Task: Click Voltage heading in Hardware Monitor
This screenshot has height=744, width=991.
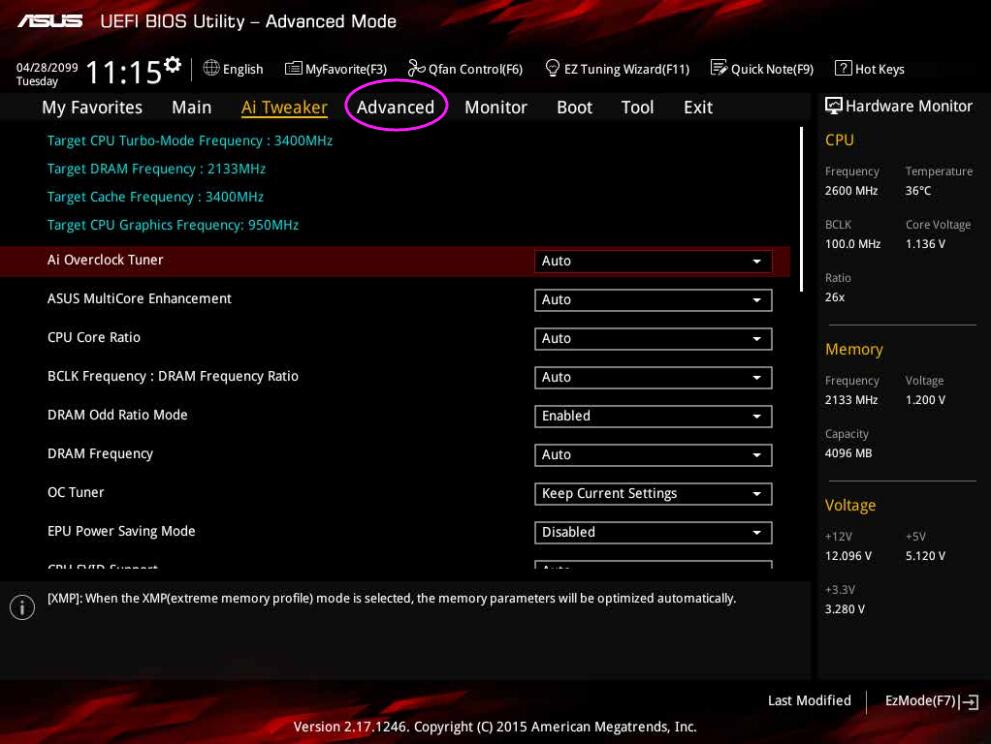Action: pos(850,505)
